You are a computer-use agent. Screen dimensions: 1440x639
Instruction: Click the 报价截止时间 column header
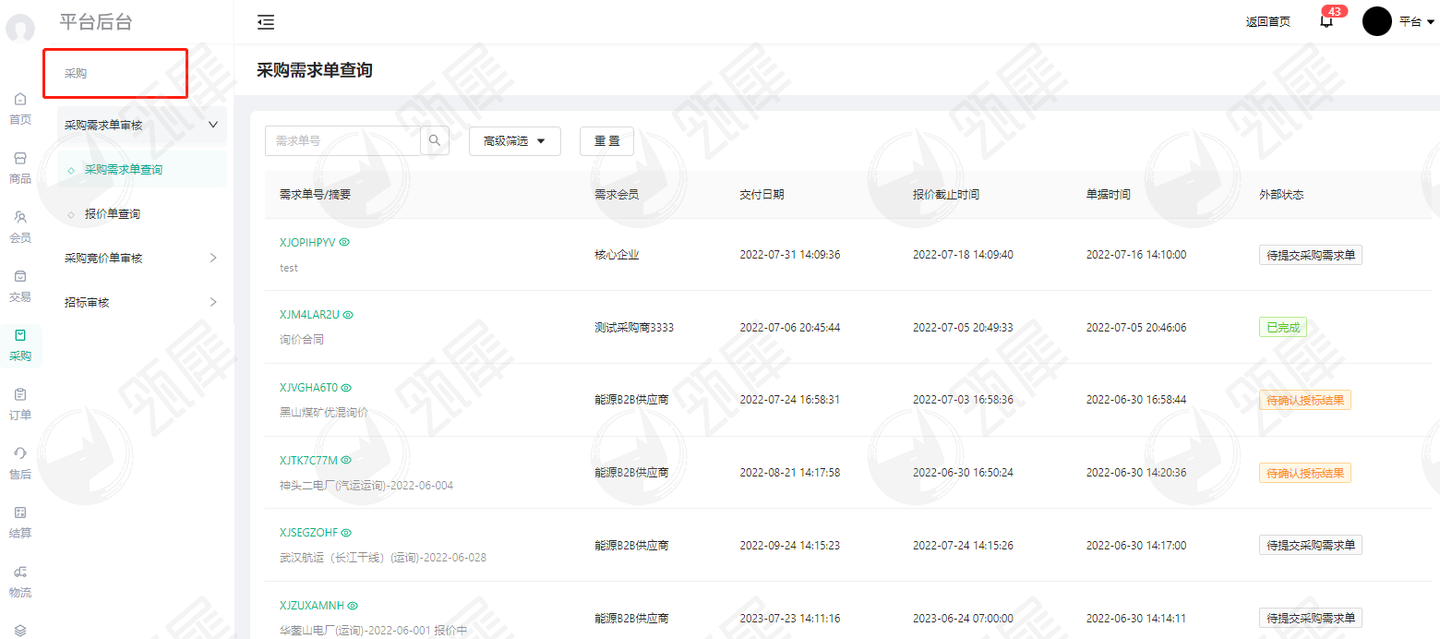(x=946, y=194)
